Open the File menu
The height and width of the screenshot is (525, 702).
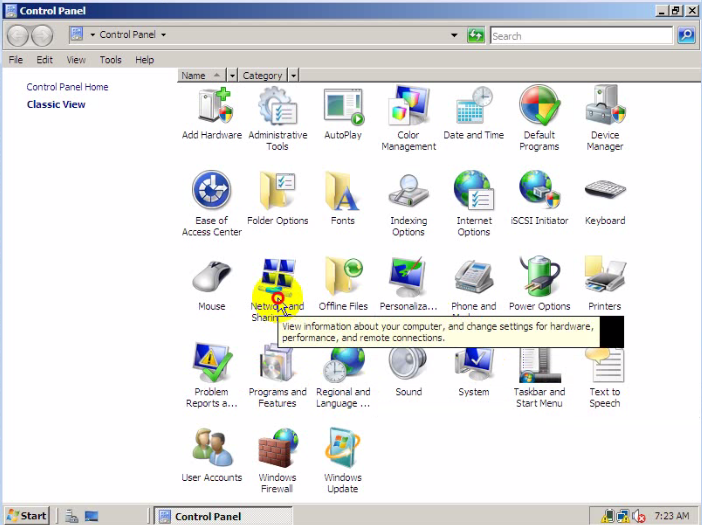(x=16, y=60)
